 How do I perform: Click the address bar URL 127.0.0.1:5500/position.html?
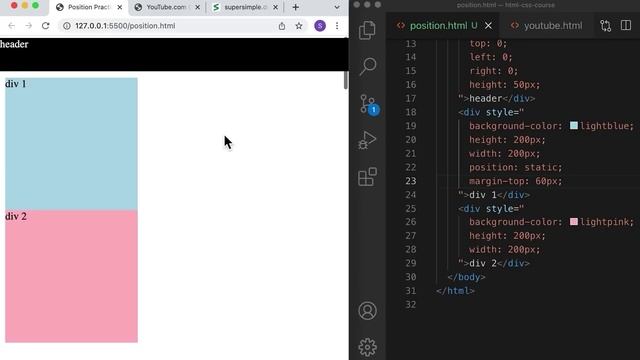[125, 26]
